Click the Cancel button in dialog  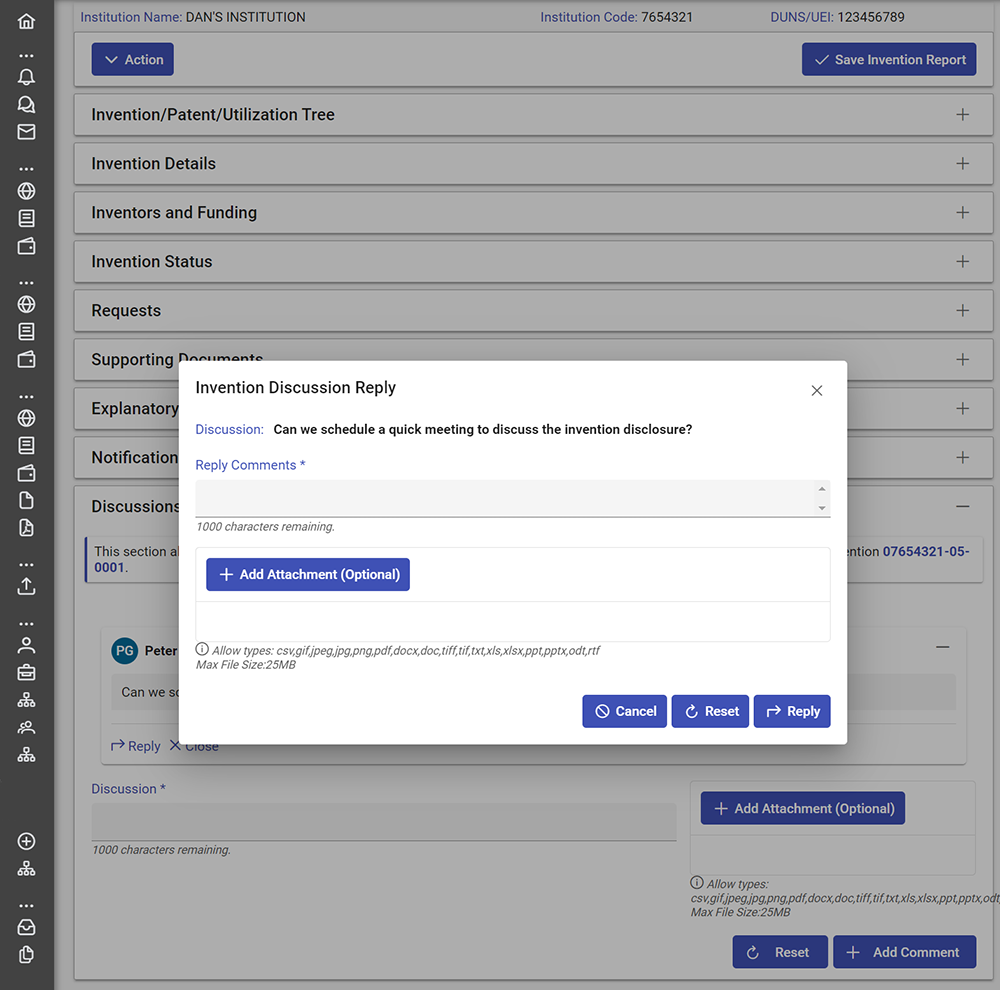[x=624, y=711]
